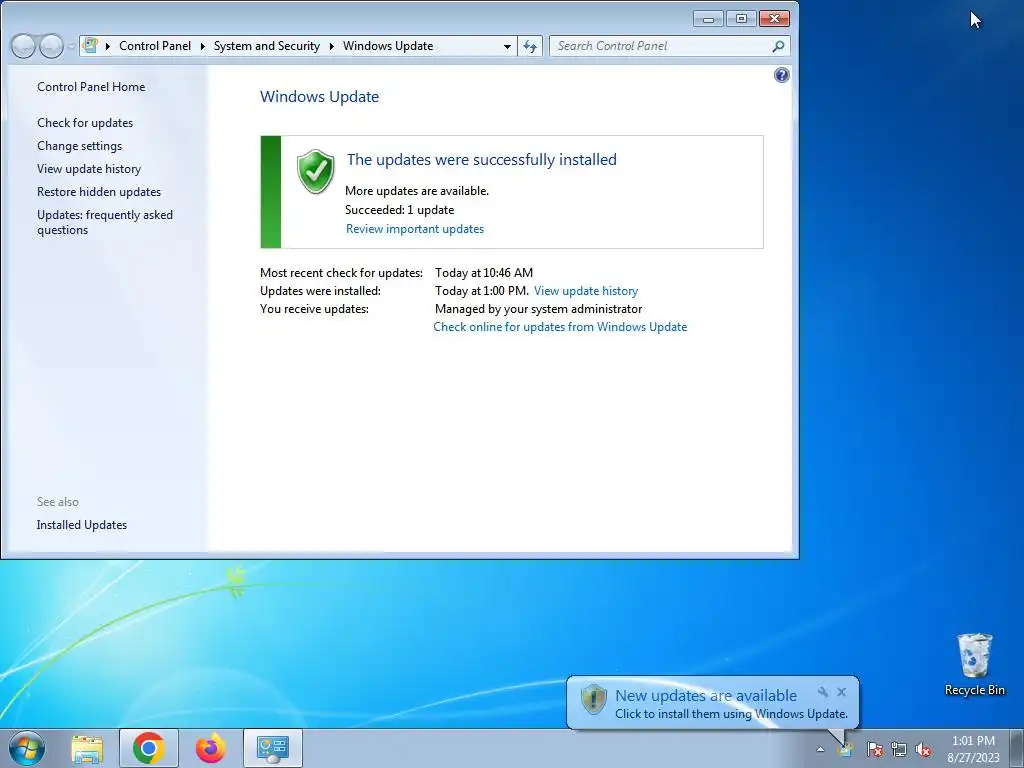The image size is (1024, 768).
Task: Minimize the Windows Update window
Action: pyautogui.click(x=708, y=19)
